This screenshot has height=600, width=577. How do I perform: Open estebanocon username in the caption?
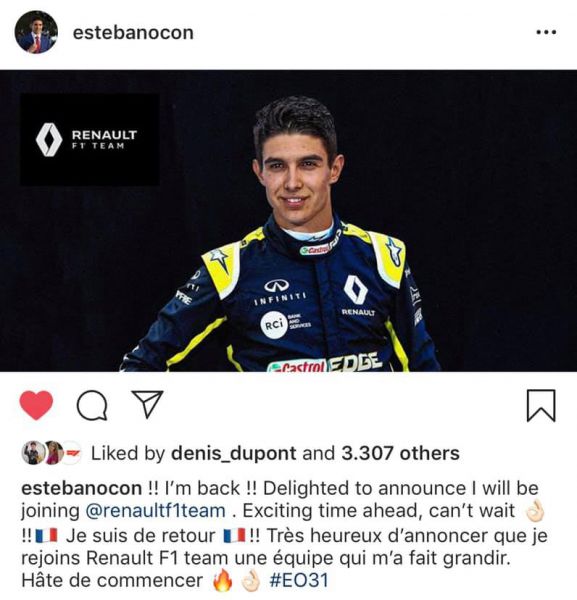pos(81,488)
